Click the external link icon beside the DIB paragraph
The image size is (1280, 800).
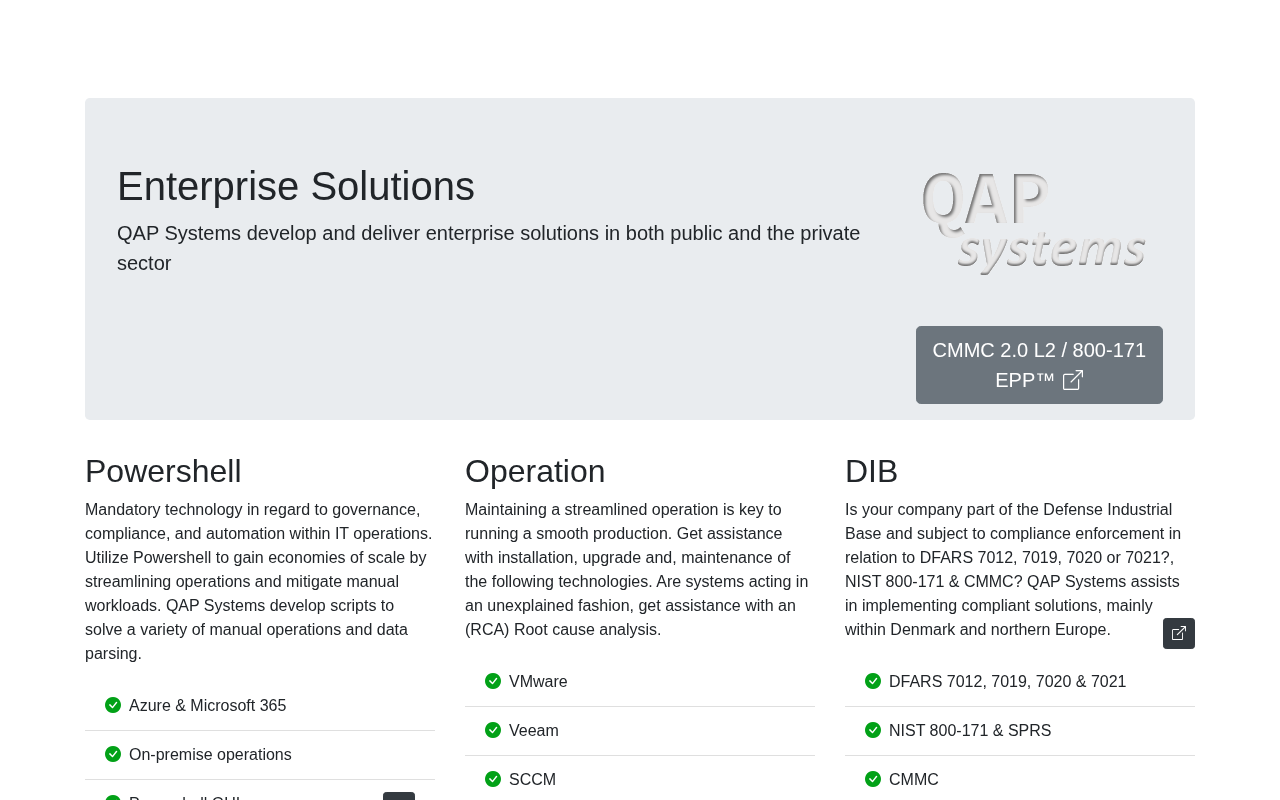(1179, 633)
